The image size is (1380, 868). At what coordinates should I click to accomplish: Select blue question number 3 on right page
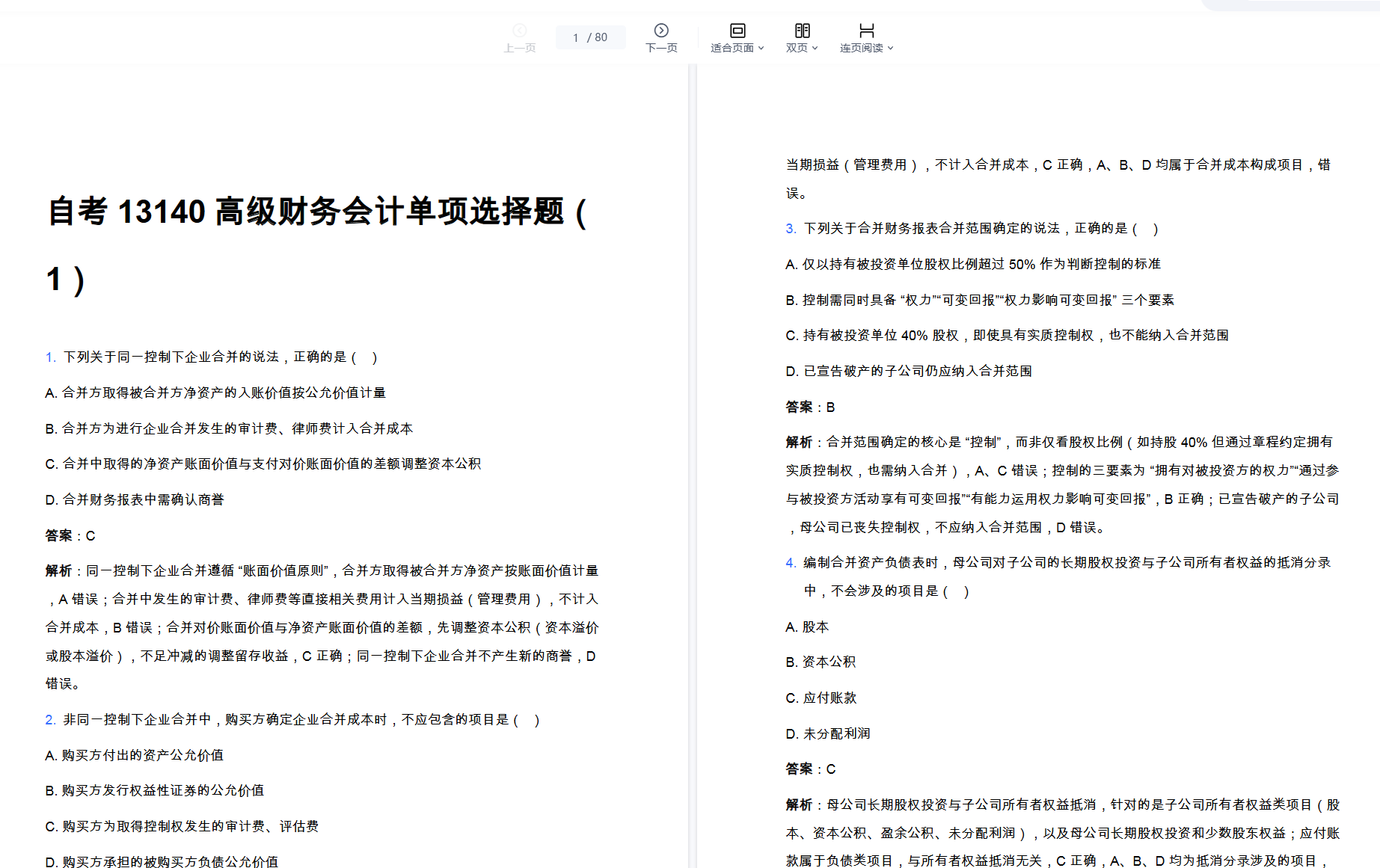[x=791, y=229]
